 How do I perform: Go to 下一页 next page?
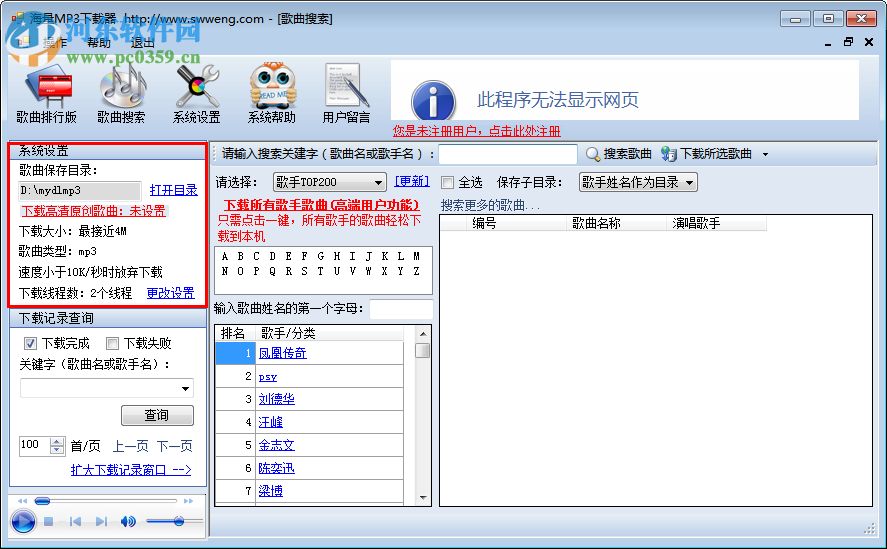pos(174,447)
